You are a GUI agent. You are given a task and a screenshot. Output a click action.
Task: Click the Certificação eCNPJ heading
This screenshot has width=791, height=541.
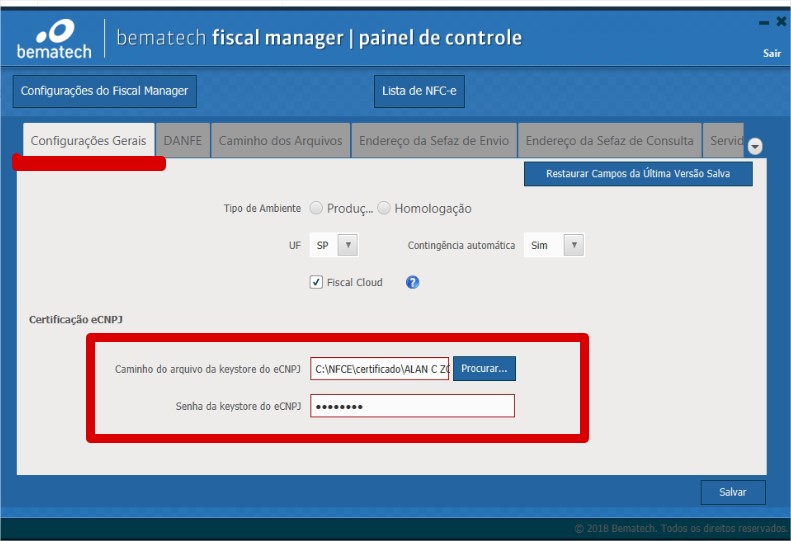(76, 319)
